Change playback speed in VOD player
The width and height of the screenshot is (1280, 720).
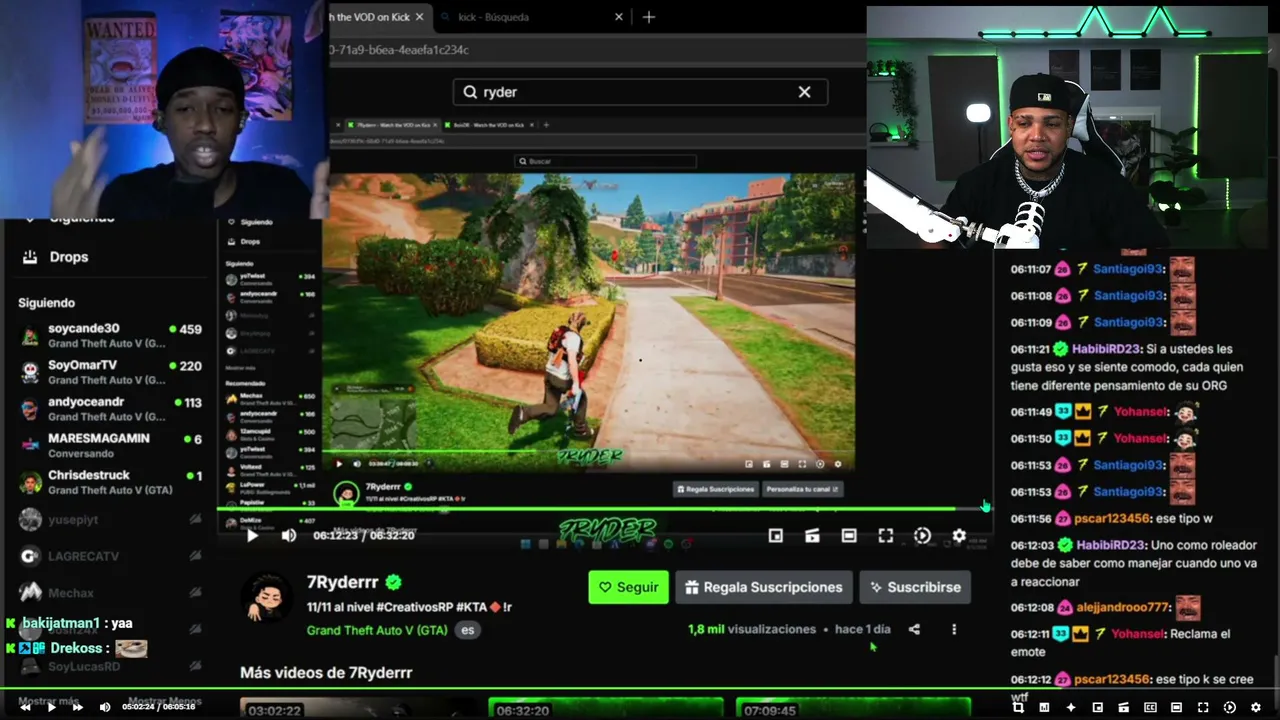click(x=922, y=536)
